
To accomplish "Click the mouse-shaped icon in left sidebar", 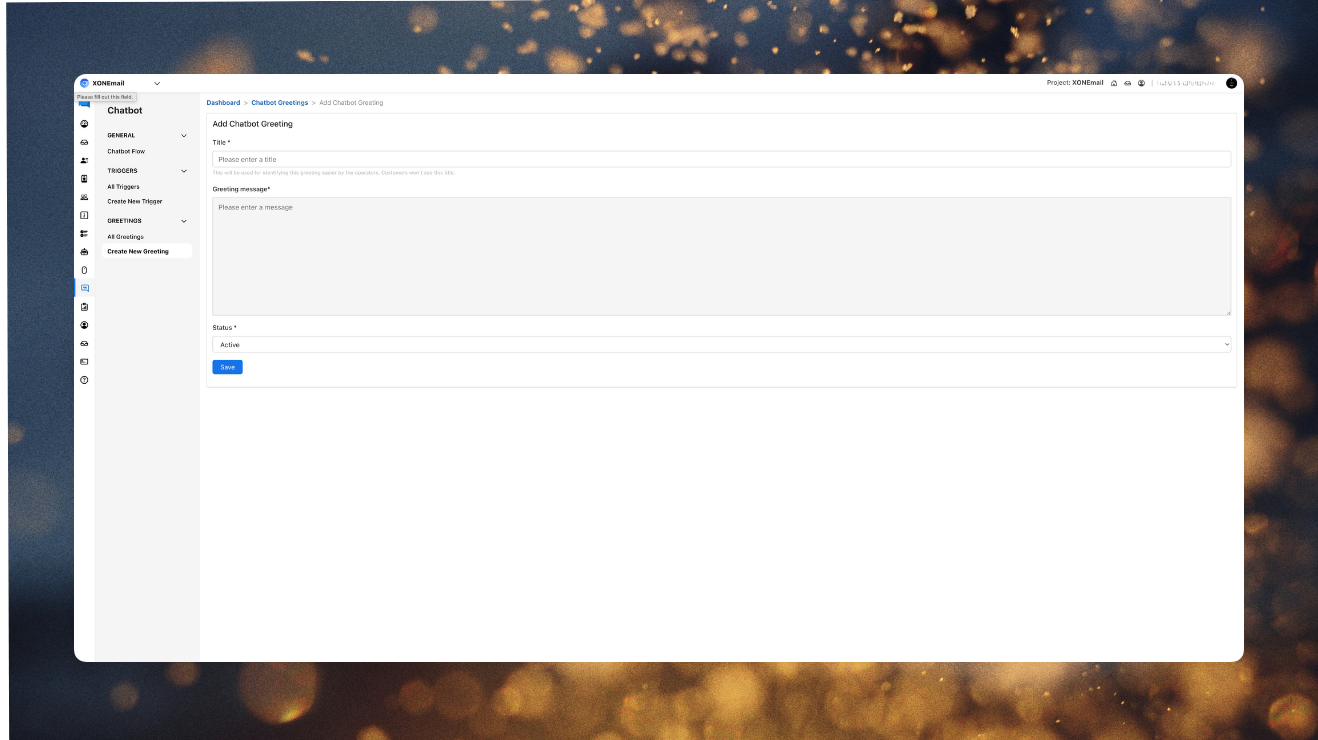I will [x=84, y=270].
